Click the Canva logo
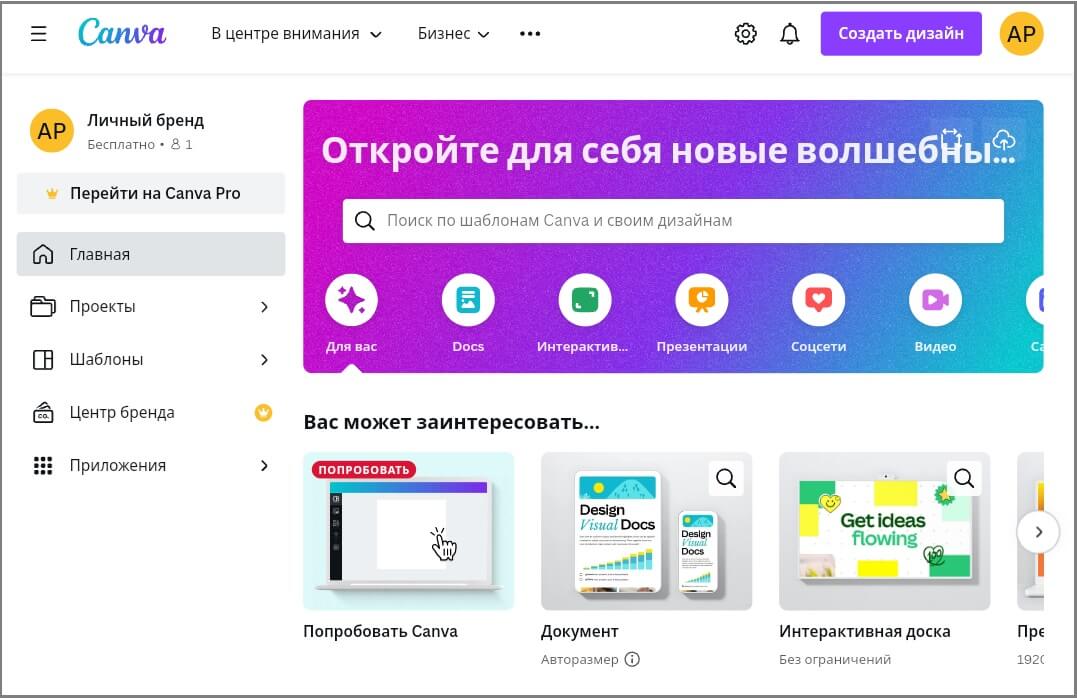The image size is (1077, 699). 122,32
